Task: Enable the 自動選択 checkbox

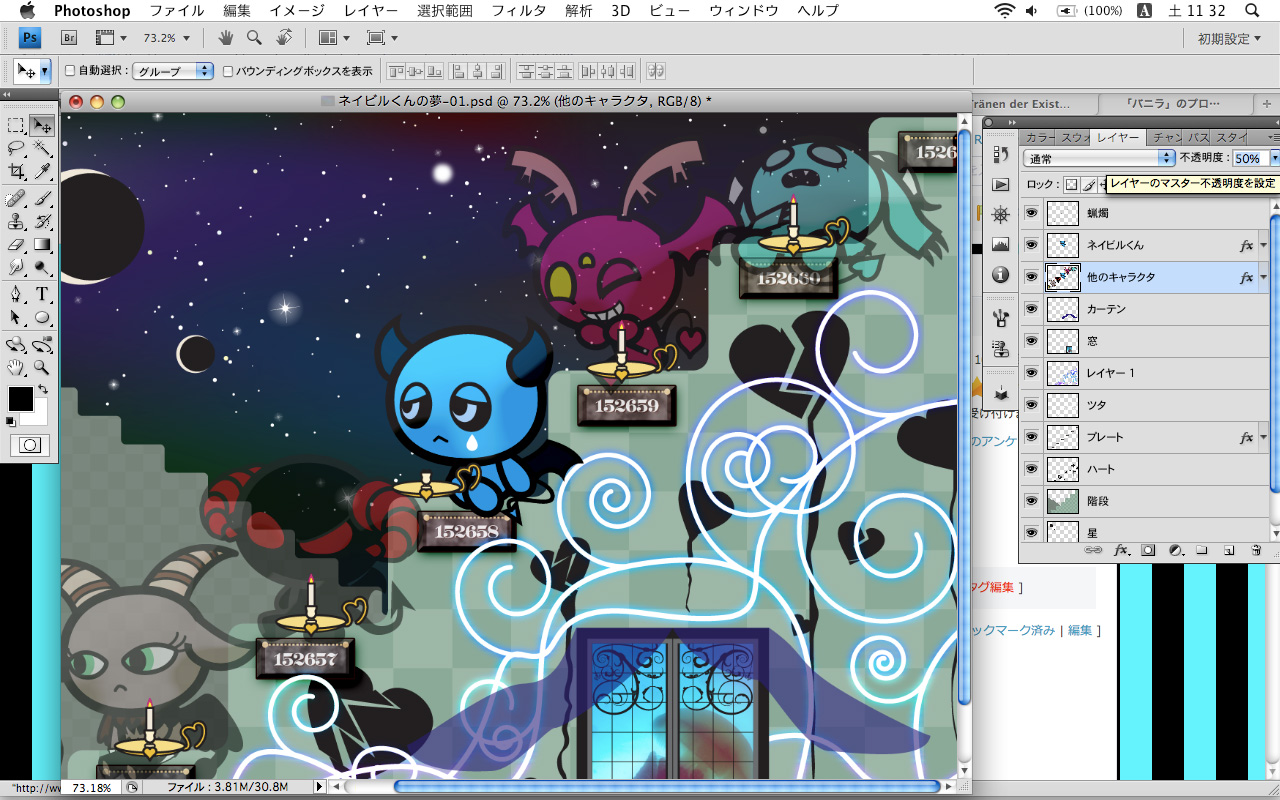Action: click(x=70, y=71)
